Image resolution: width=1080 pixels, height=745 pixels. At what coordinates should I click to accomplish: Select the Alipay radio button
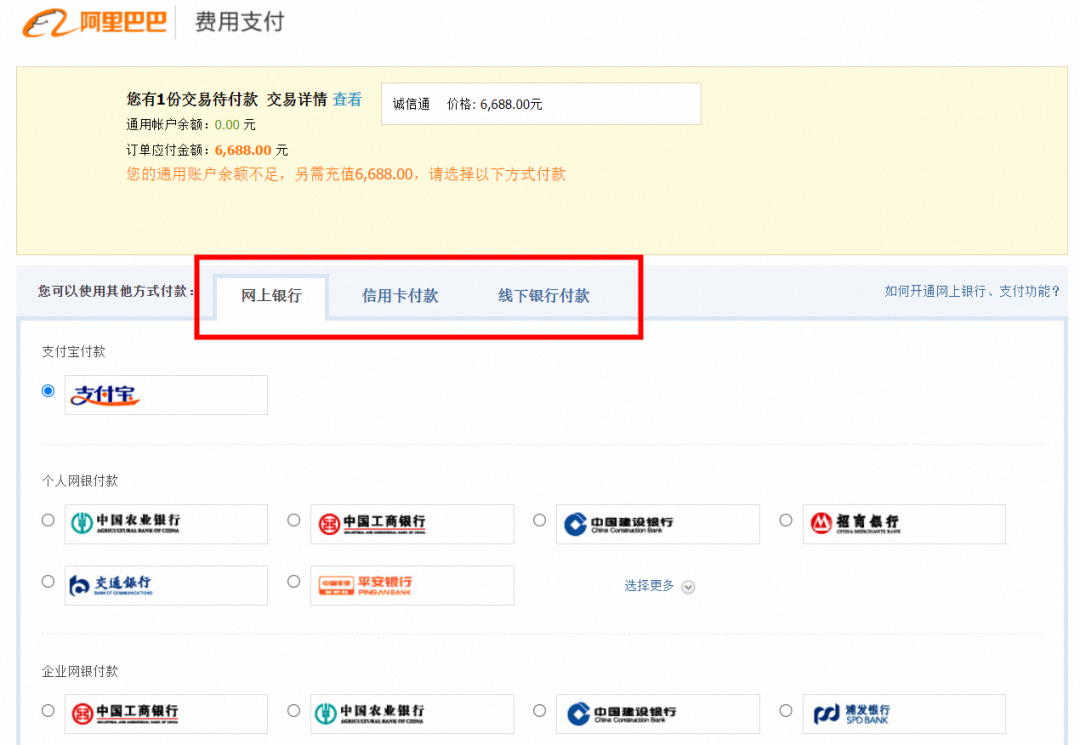(x=48, y=391)
